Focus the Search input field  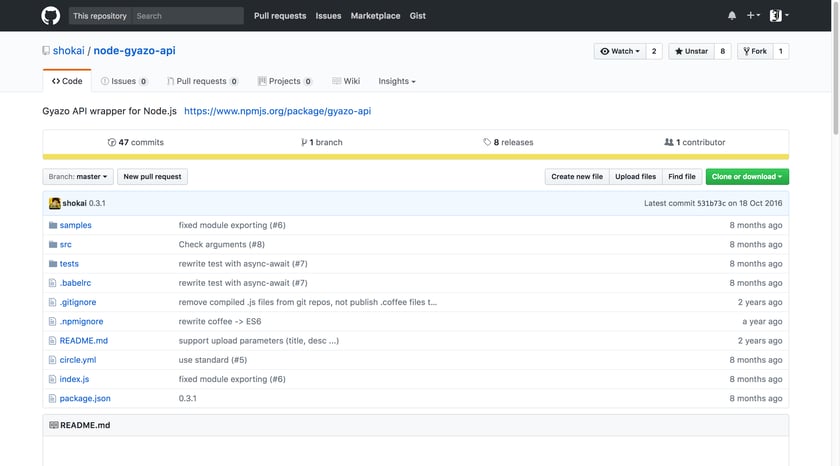pyautogui.click(x=188, y=16)
